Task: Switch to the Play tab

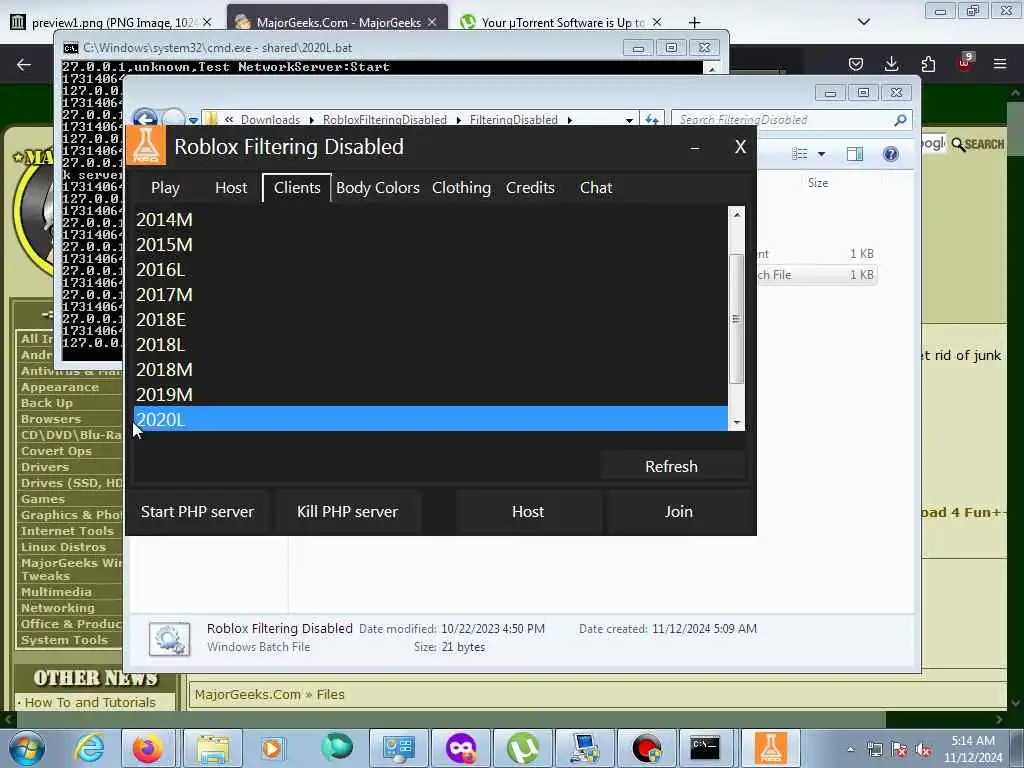Action: [165, 188]
